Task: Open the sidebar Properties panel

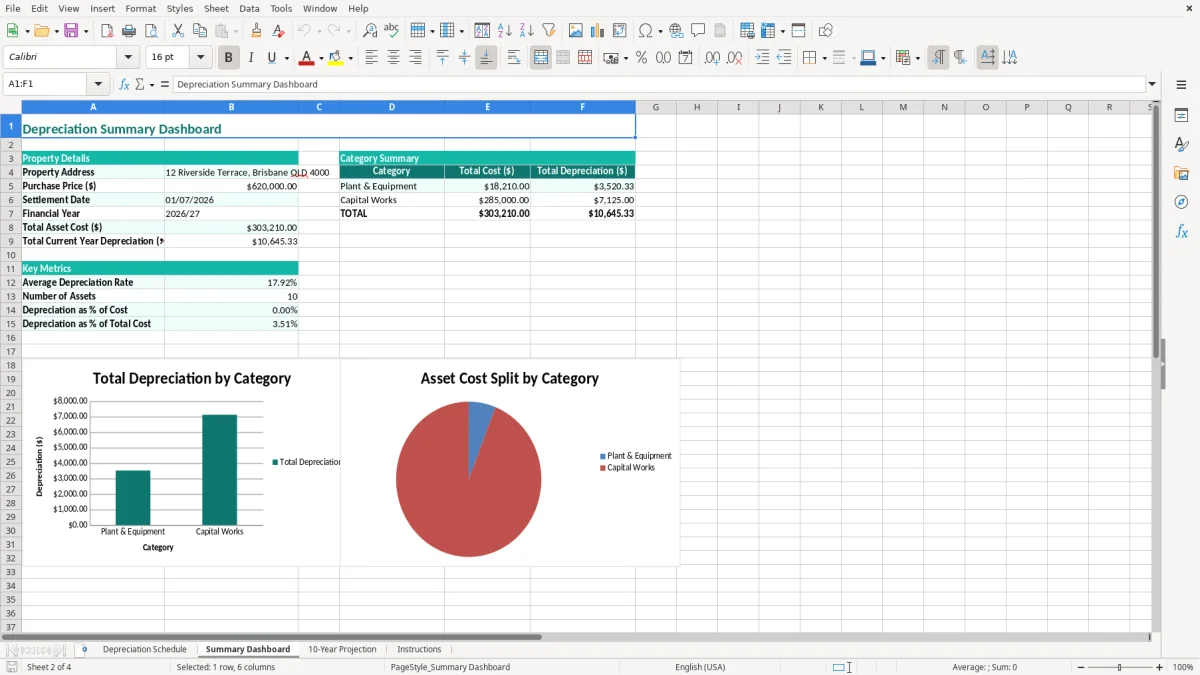Action: [x=1181, y=115]
